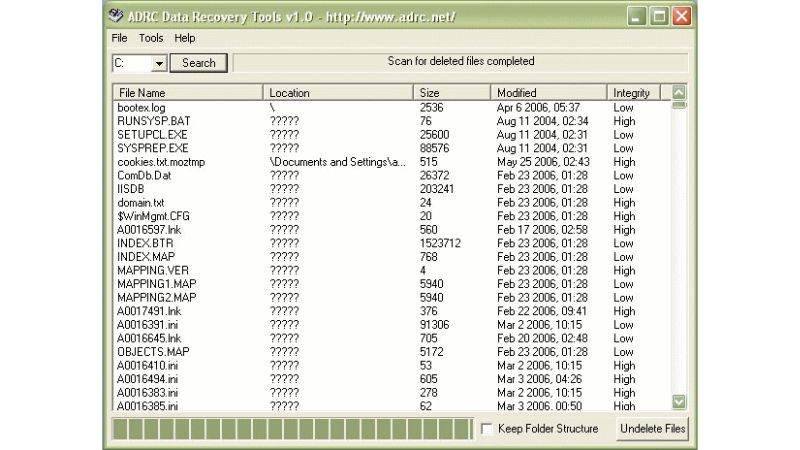Sort by Integrity column header
Viewport: 800px width, 450px height.
(x=633, y=93)
